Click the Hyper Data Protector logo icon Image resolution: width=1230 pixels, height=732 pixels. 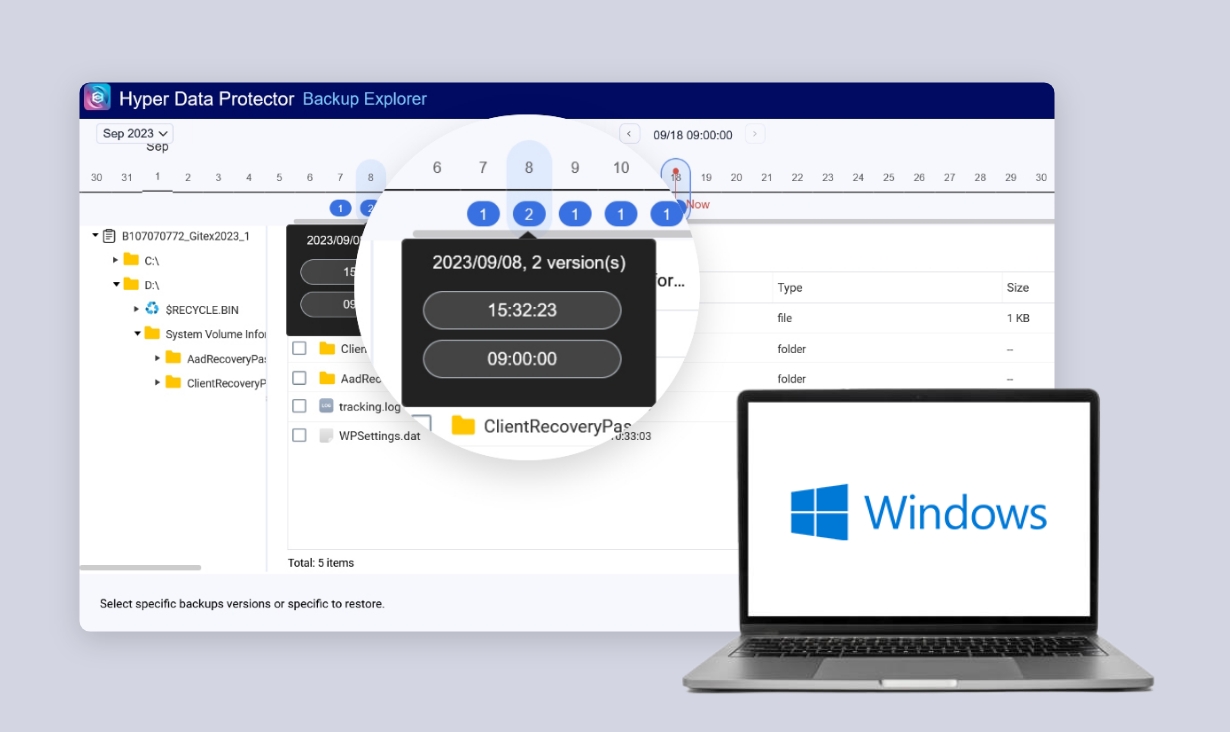coord(97,98)
